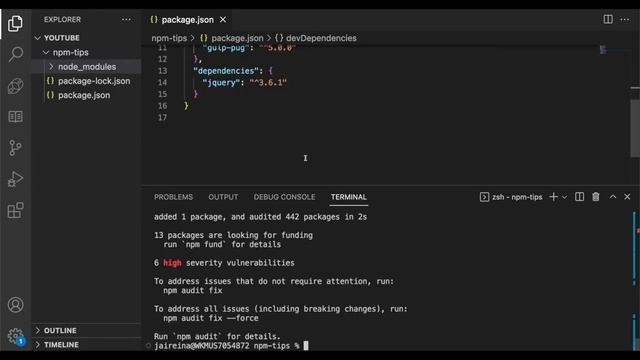
Task: Switch to the Problems tab
Action: pyautogui.click(x=173, y=197)
